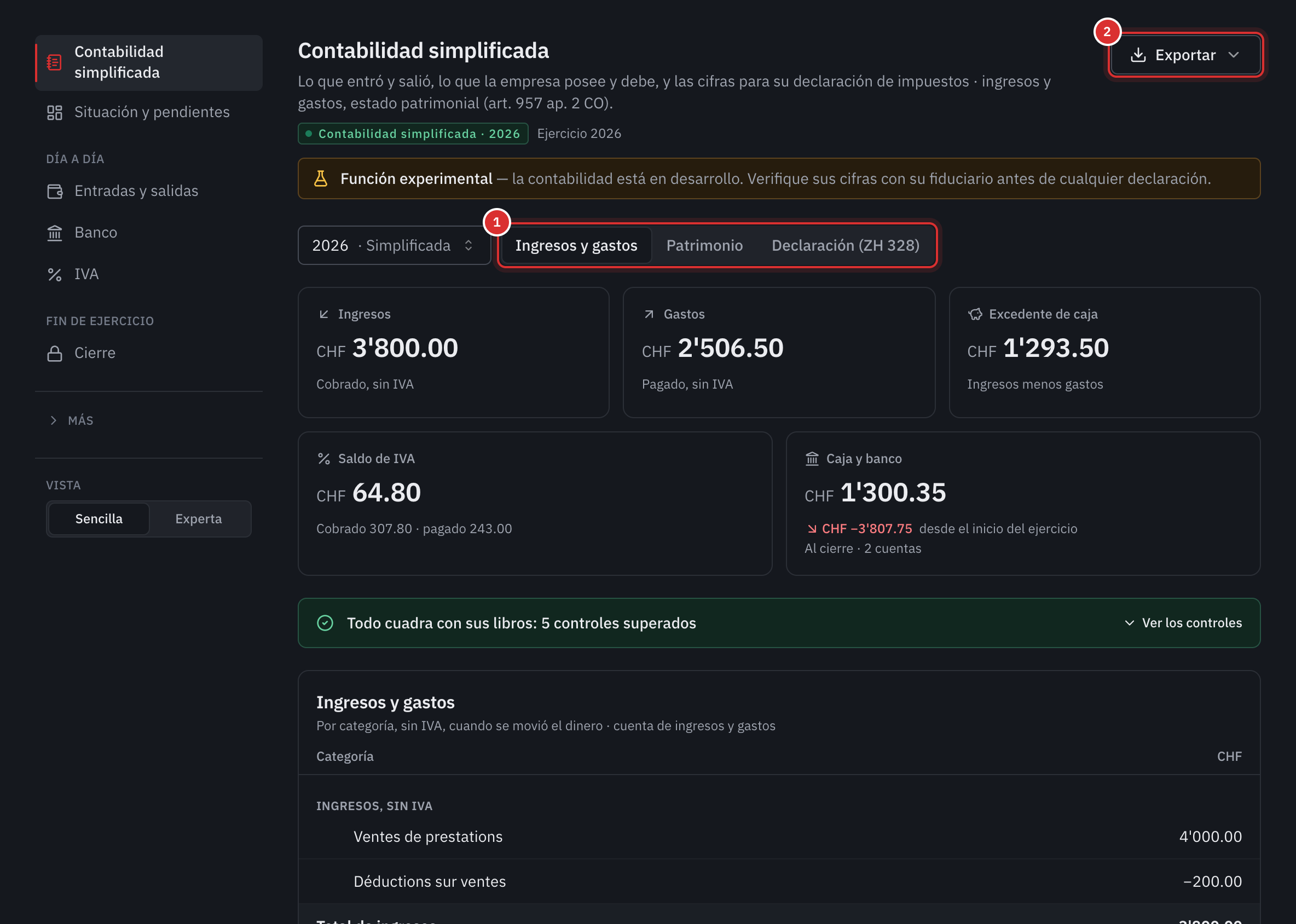The width and height of the screenshot is (1296, 924).
Task: Switch to Declaración (ZH 328) tab
Action: point(846,245)
